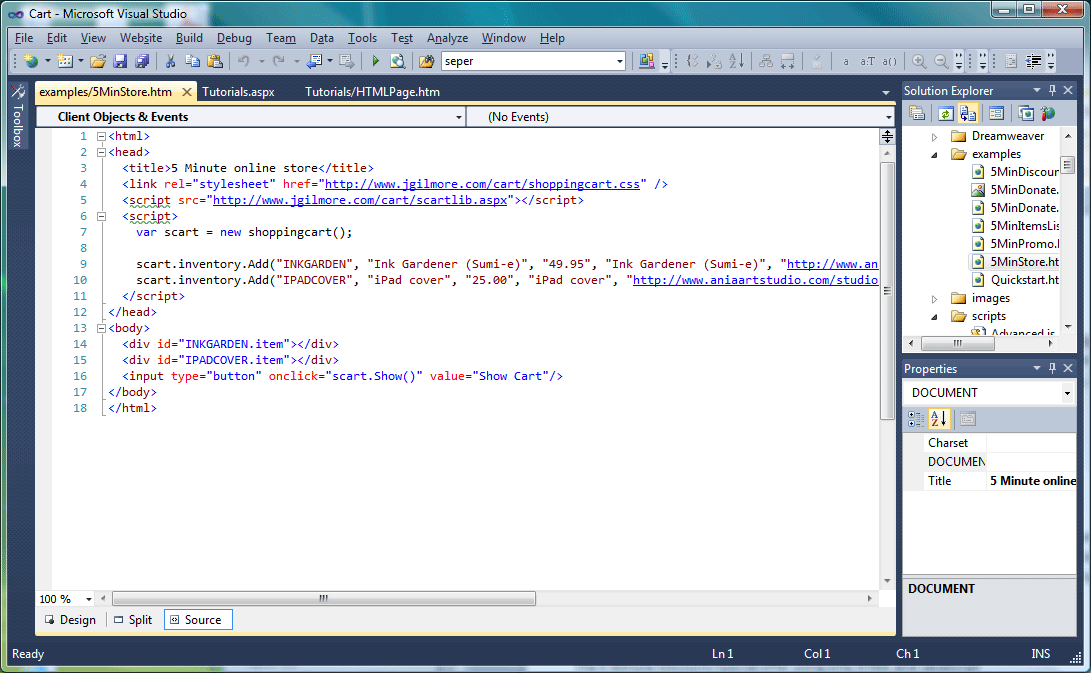Click the Paste icon in the toolbar

(215, 60)
